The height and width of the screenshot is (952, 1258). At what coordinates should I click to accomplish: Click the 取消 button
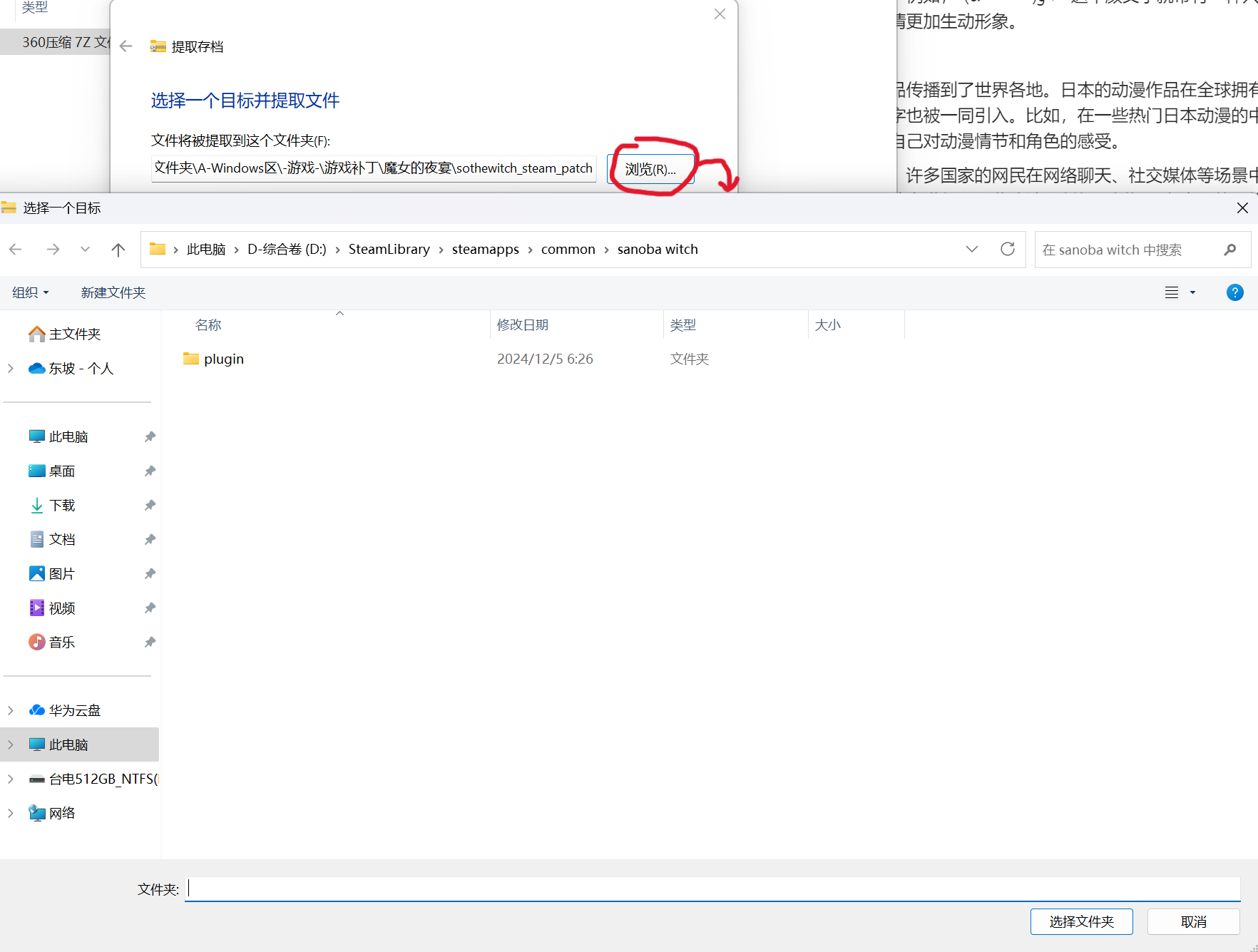[x=1193, y=922]
